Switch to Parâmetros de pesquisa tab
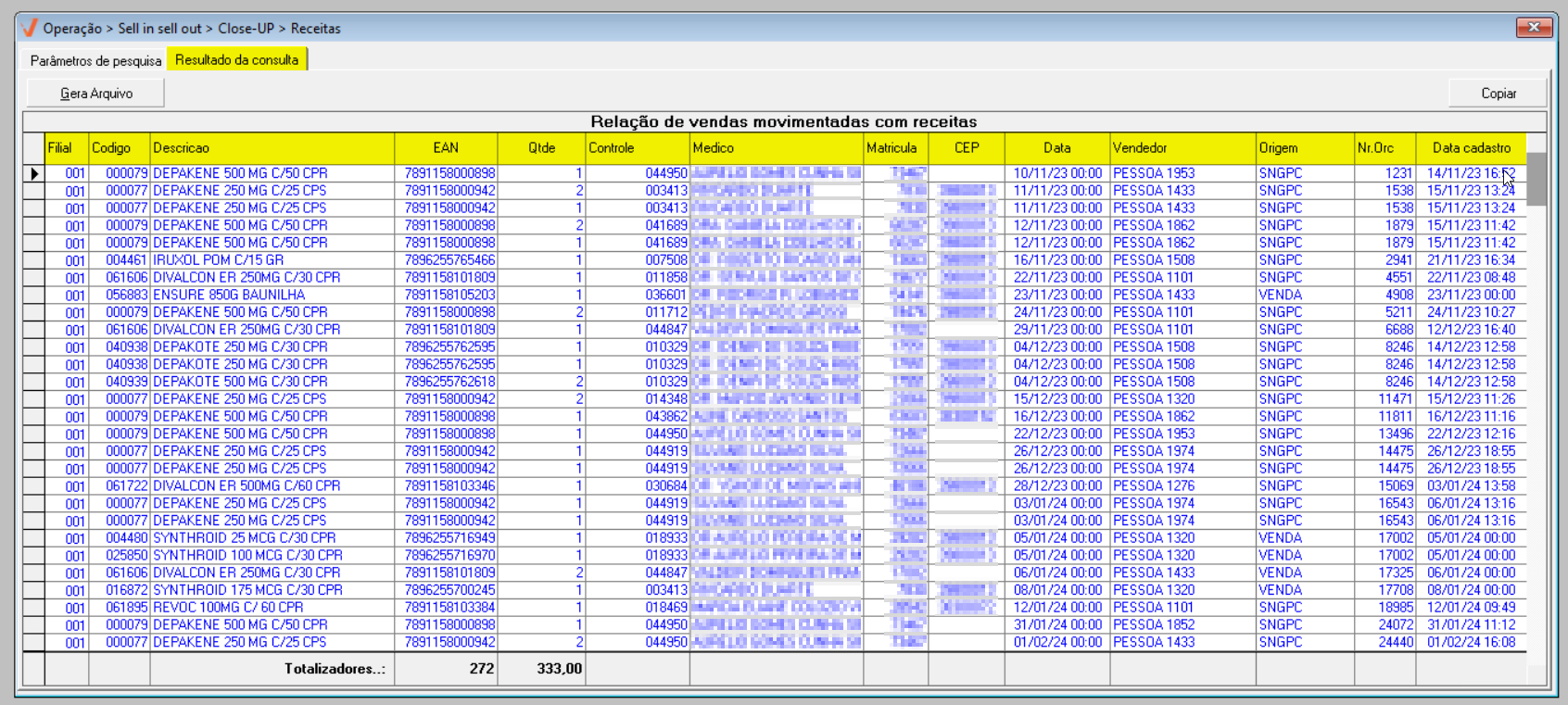This screenshot has height=705, width=1568. (x=95, y=60)
